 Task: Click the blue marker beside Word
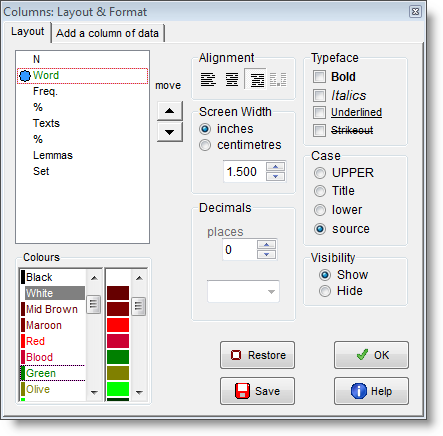coord(25,76)
